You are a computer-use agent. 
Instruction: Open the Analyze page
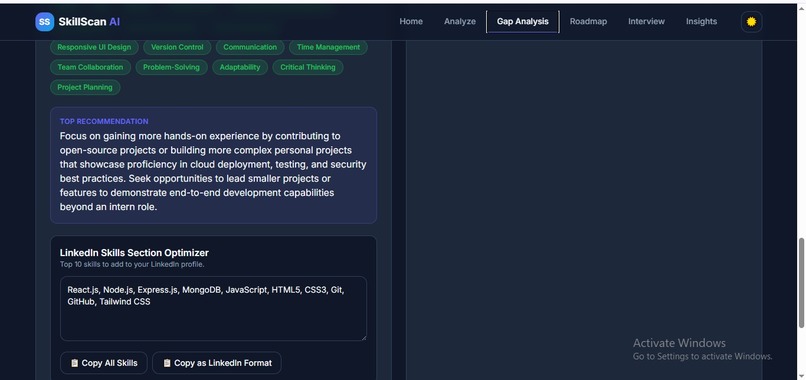(x=460, y=22)
